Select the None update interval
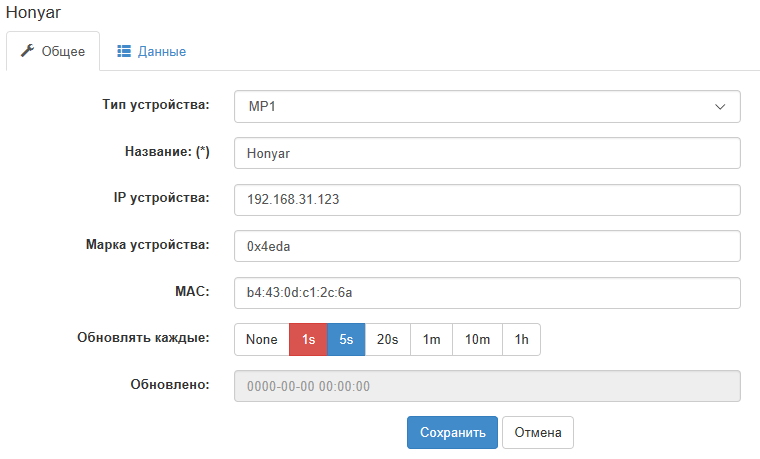 click(x=262, y=340)
